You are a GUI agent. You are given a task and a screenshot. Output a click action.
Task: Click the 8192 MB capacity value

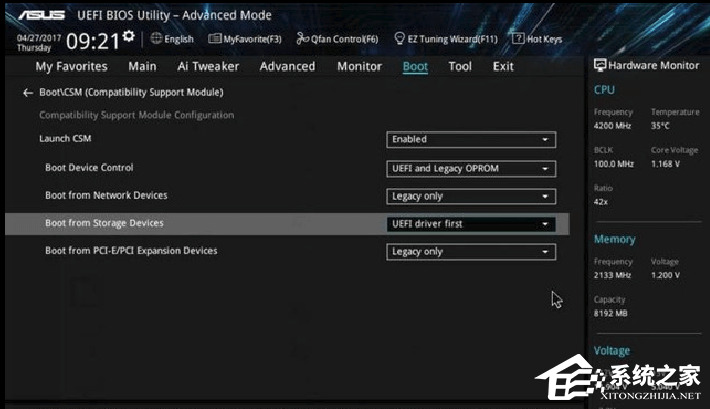pos(610,313)
